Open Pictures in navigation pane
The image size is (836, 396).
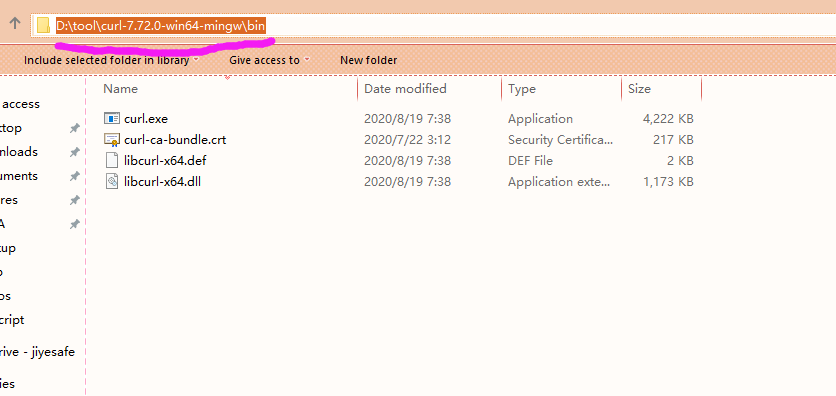click(x=9, y=200)
